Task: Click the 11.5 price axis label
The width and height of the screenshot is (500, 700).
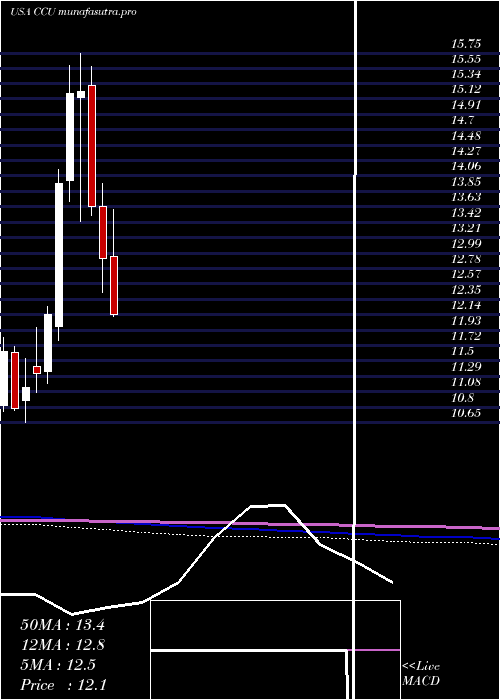Action: pyautogui.click(x=463, y=351)
